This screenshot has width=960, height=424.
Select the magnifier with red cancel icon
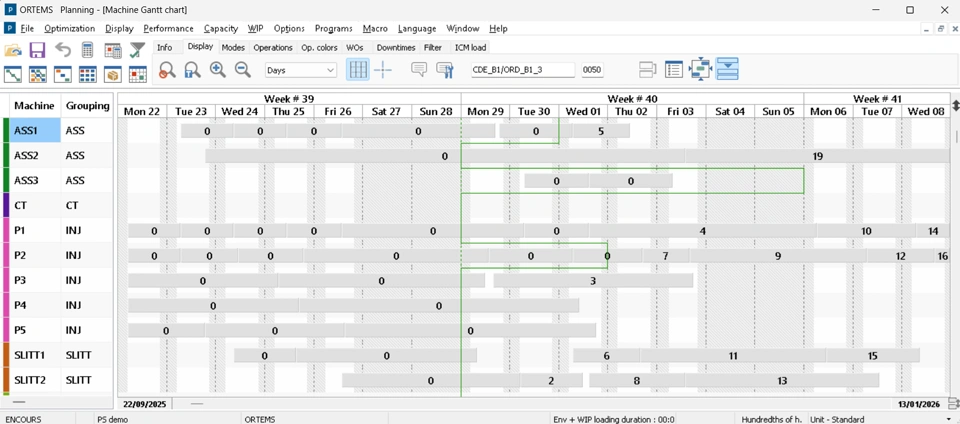click(167, 70)
